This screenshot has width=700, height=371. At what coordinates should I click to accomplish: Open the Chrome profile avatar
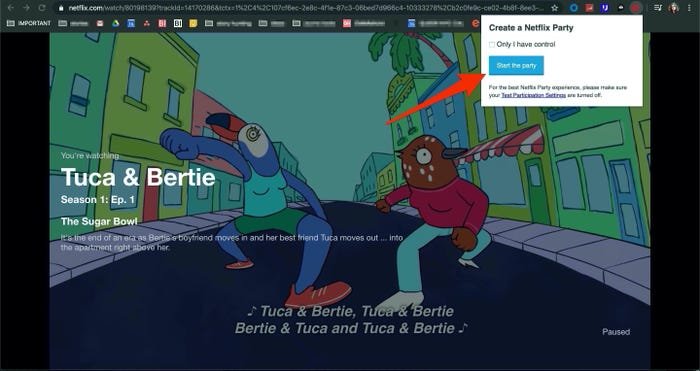click(x=674, y=8)
